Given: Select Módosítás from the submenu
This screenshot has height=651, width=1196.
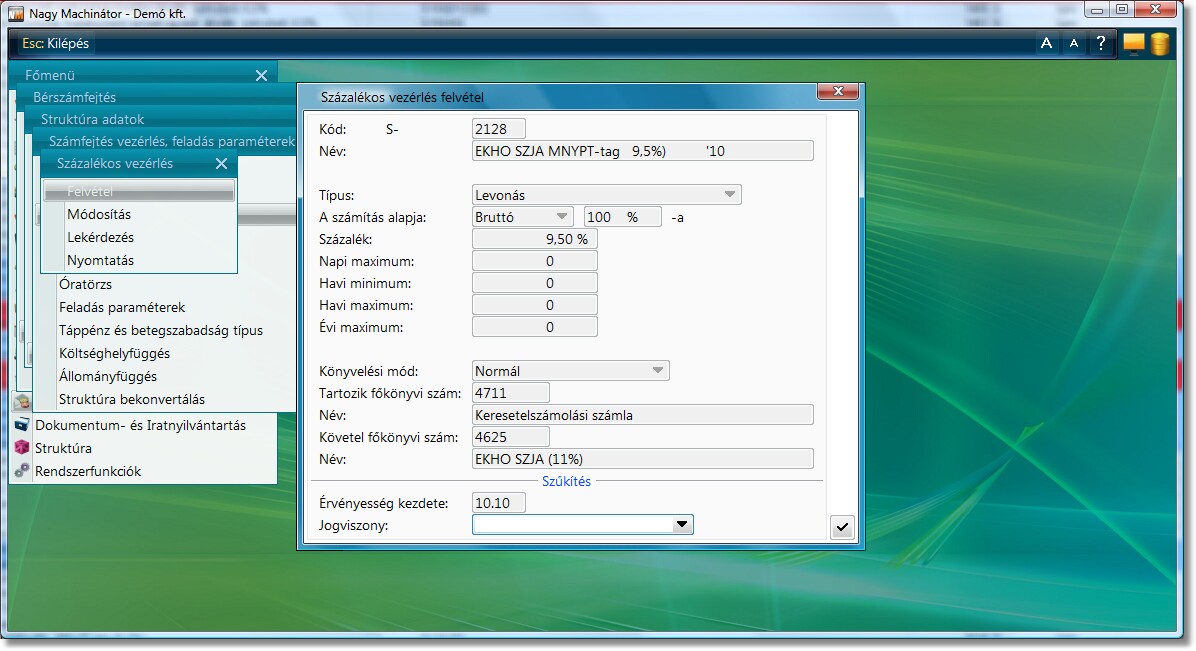Looking at the screenshot, I should [99, 214].
